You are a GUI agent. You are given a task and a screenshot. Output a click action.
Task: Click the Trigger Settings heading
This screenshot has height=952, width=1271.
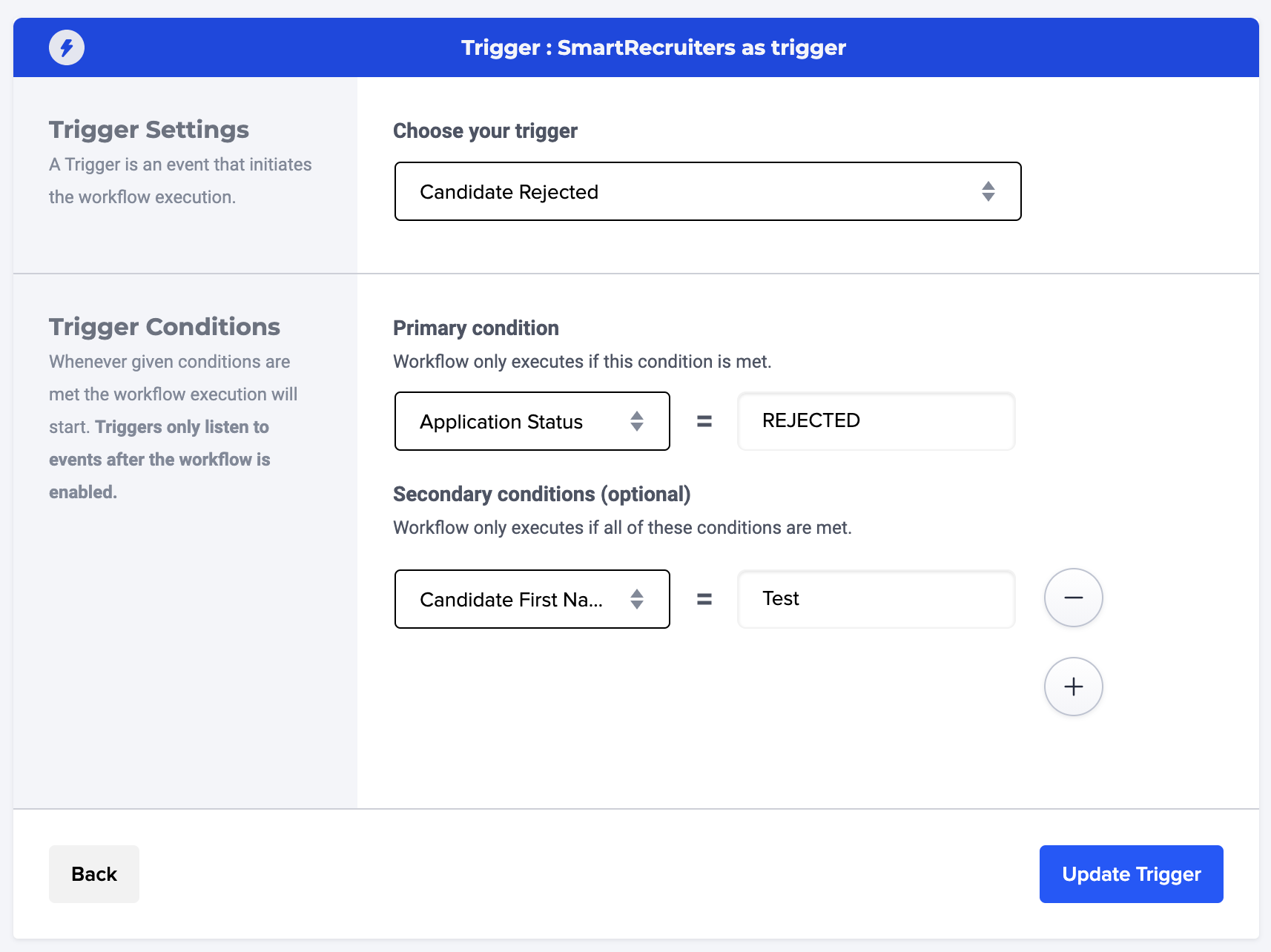[149, 130]
